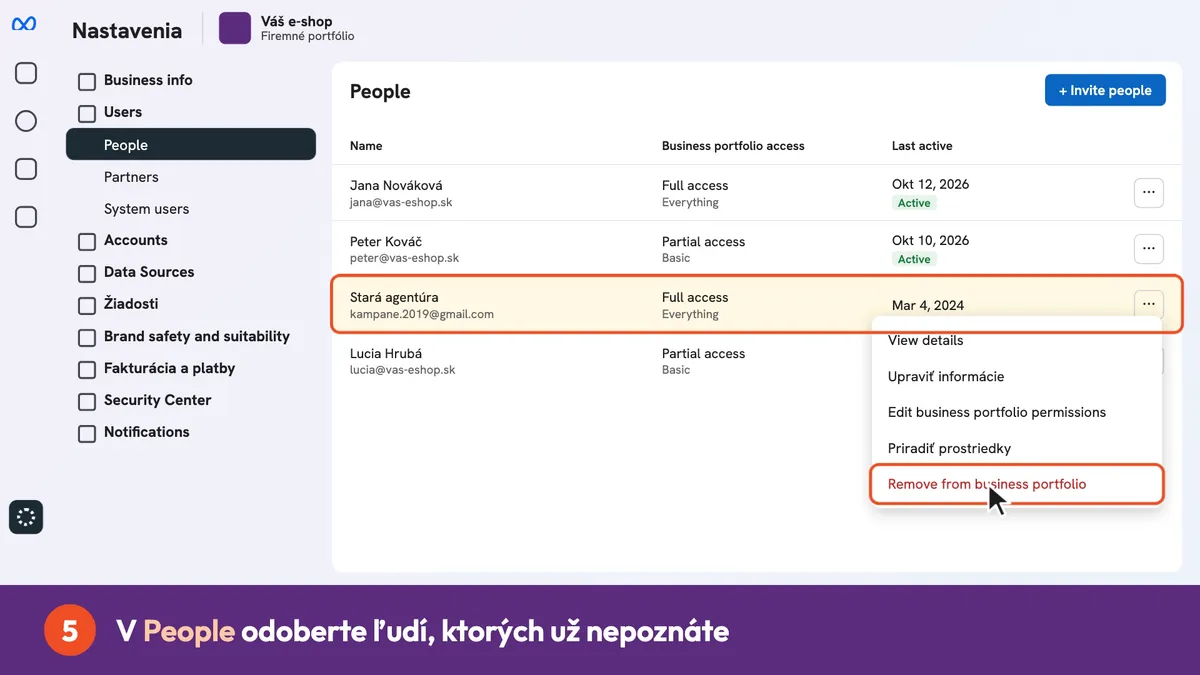Screen dimensions: 1200x675
Task: Click Full access for Stará agentúra
Action: pos(695,297)
